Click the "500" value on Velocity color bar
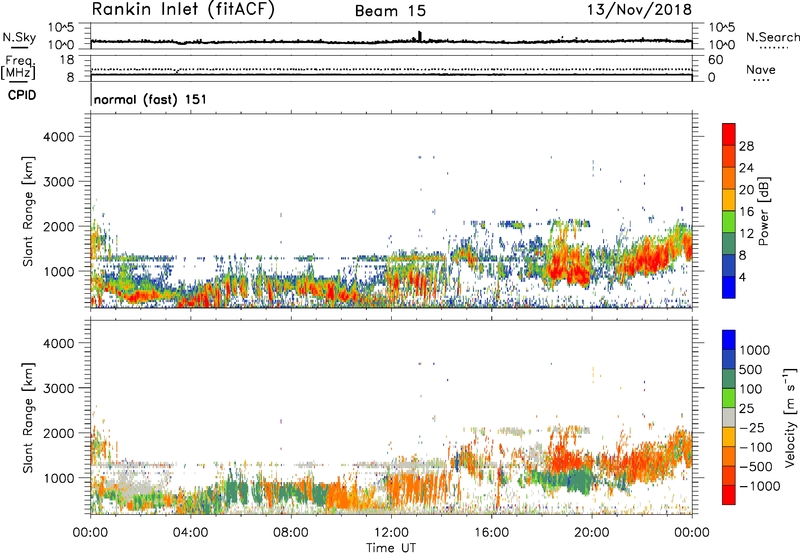Screen dimensions: 800x554 [x=751, y=370]
